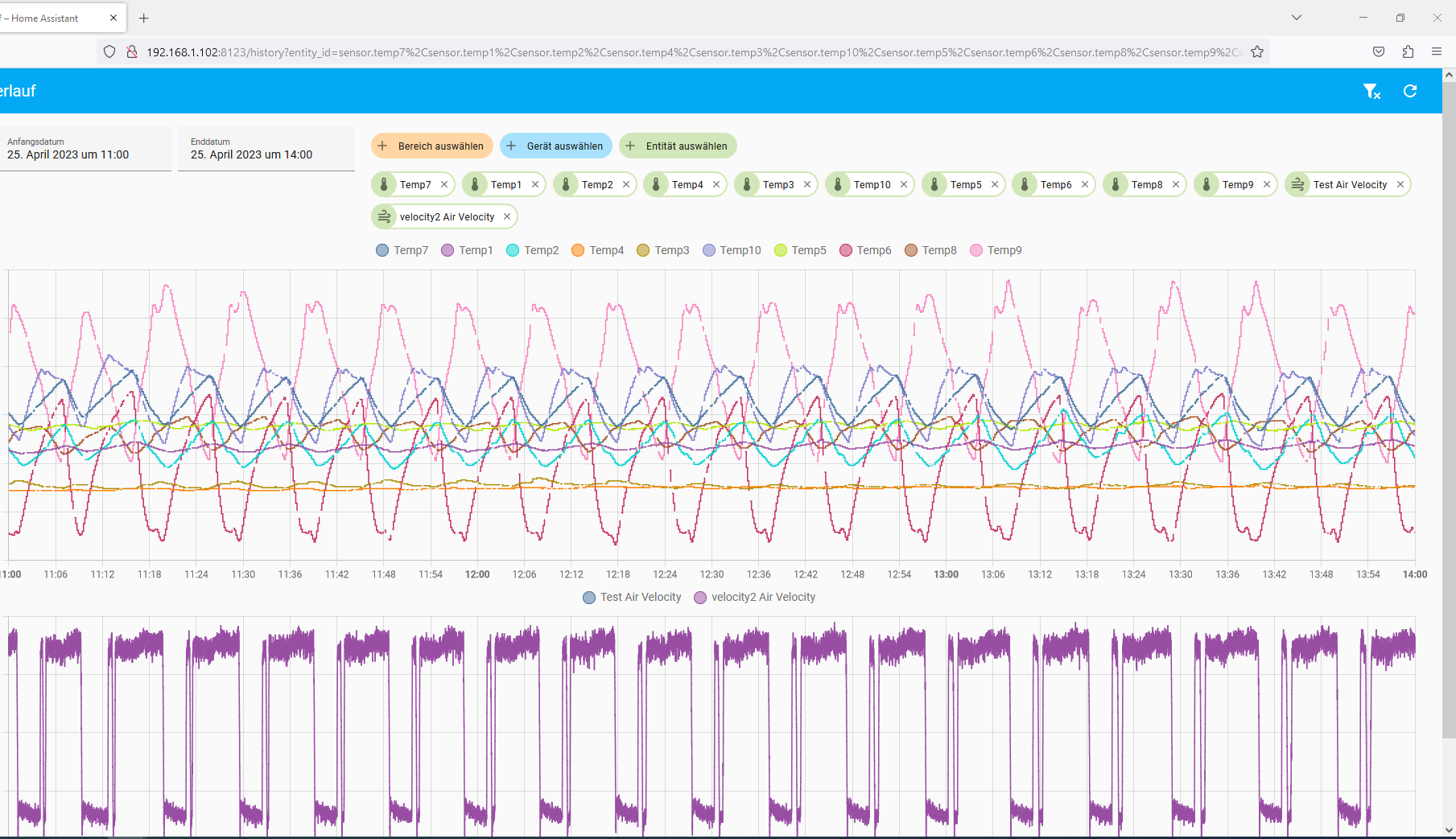The image size is (1456, 839).
Task: Click Gerät auswählen button
Action: tap(556, 146)
